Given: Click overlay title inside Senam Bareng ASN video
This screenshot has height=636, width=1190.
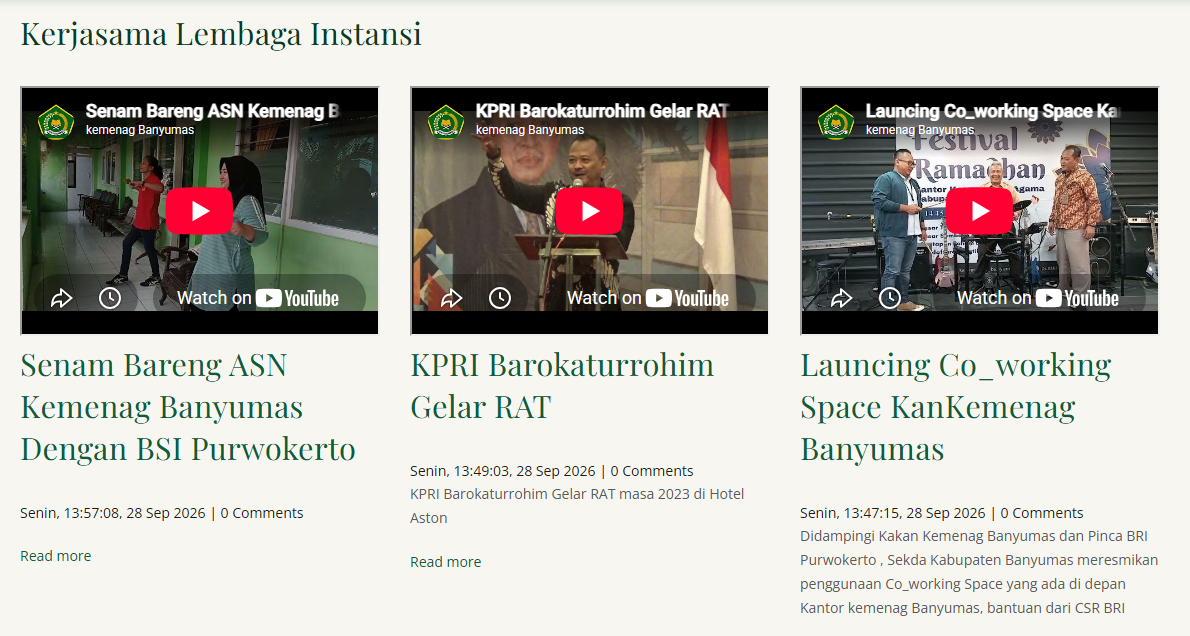Looking at the screenshot, I should (x=212, y=112).
